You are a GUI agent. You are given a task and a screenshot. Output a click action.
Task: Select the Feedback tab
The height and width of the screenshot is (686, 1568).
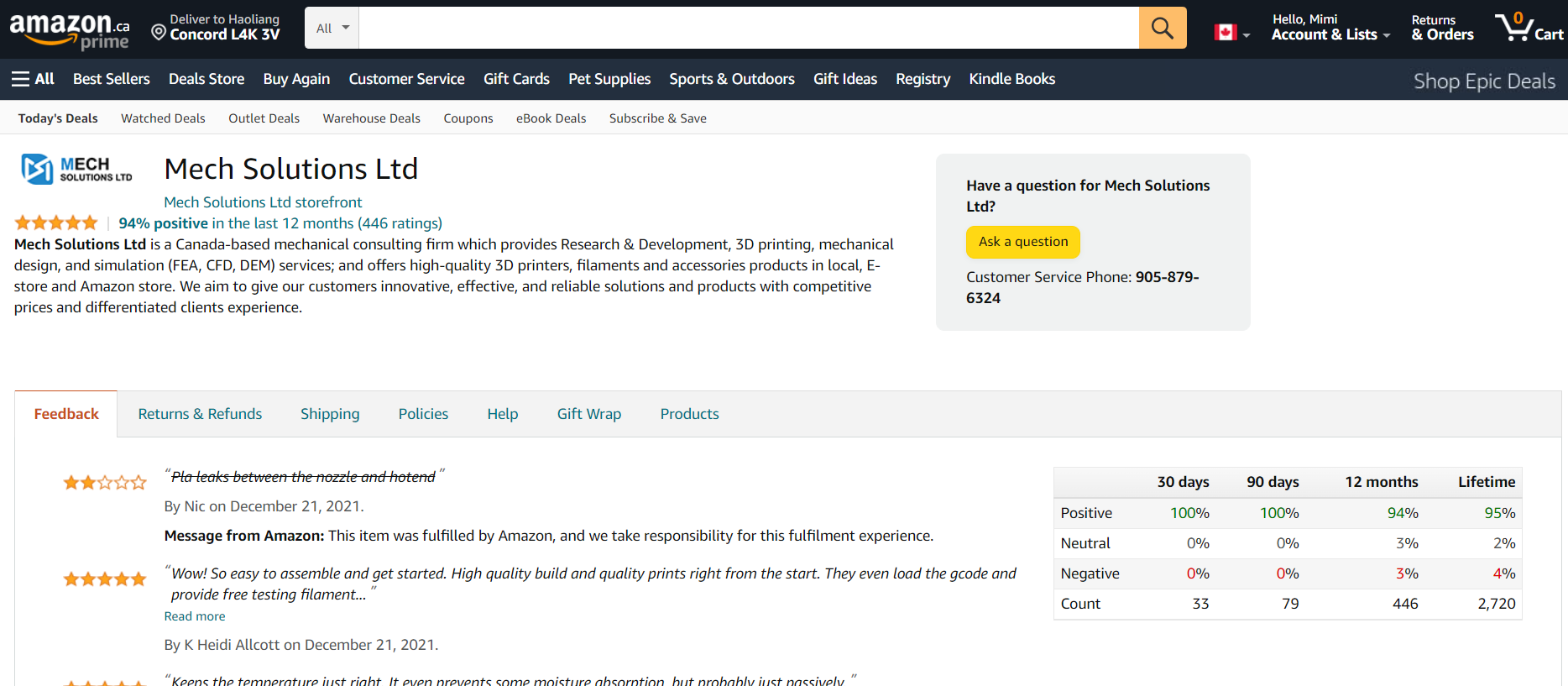[66, 414]
